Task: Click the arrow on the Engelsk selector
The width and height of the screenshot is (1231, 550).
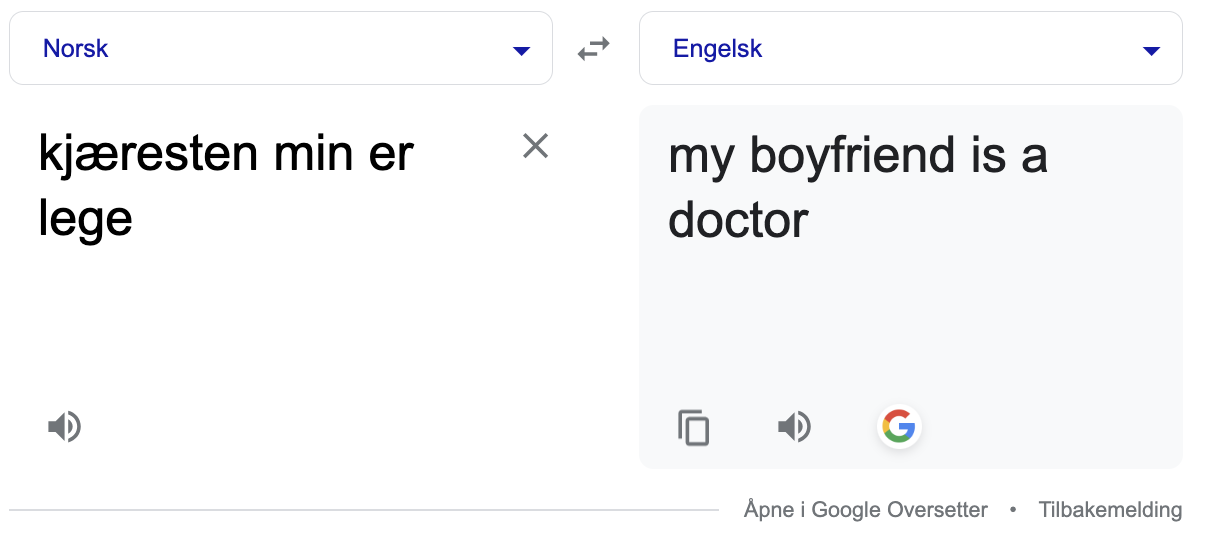Action: [x=1151, y=50]
